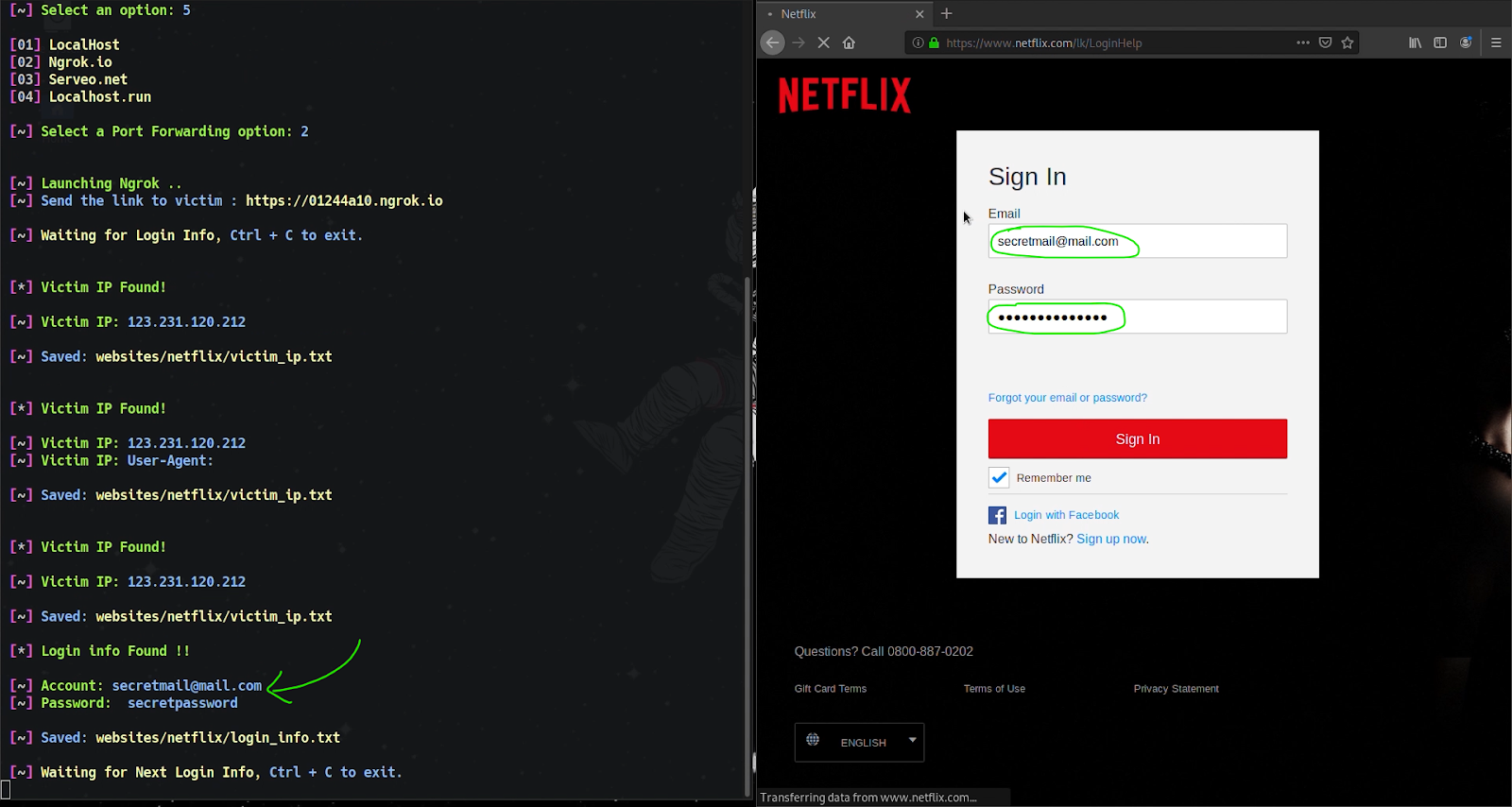1512x807 pixels.
Task: Open a new browser tab
Action: pos(946,13)
